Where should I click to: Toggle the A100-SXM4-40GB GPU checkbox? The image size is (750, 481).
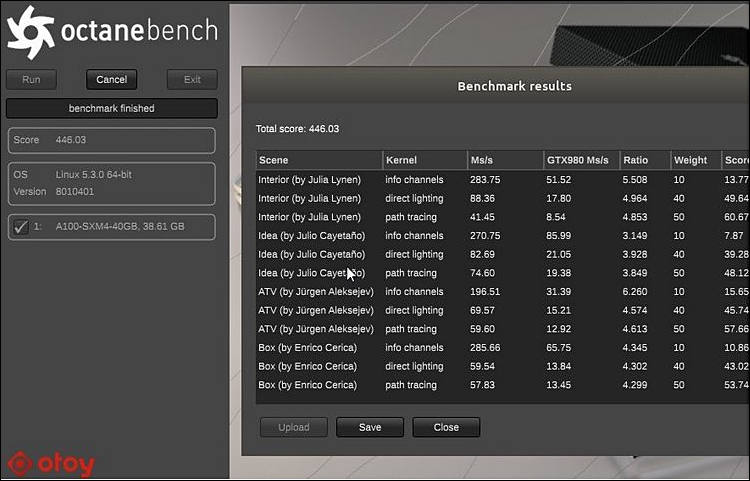click(21, 227)
